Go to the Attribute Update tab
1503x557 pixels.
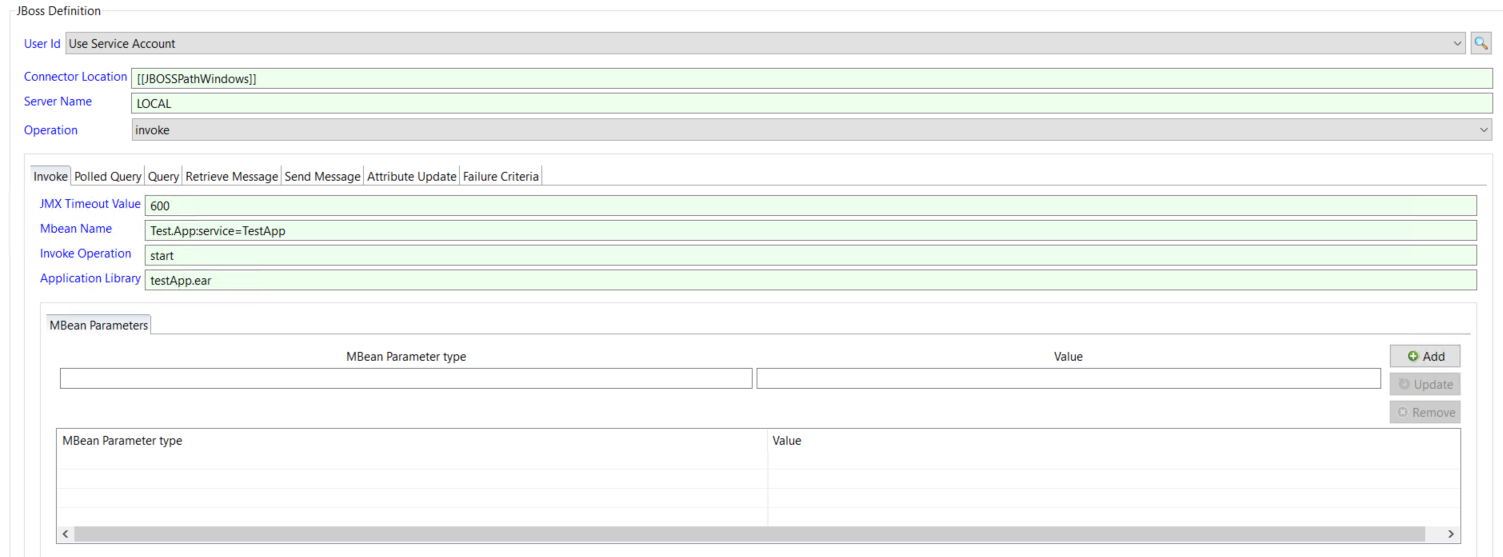(x=412, y=176)
